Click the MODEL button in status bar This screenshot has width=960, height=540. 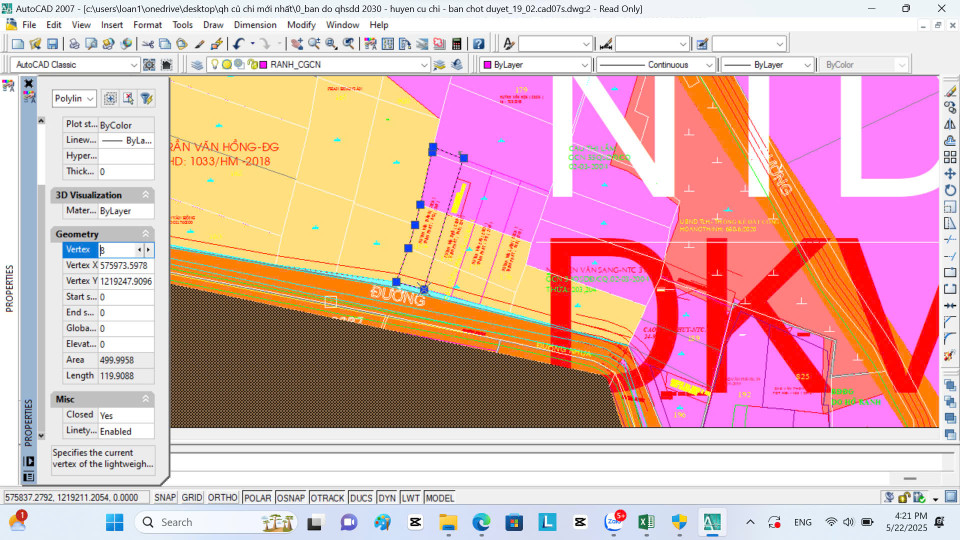(440, 498)
